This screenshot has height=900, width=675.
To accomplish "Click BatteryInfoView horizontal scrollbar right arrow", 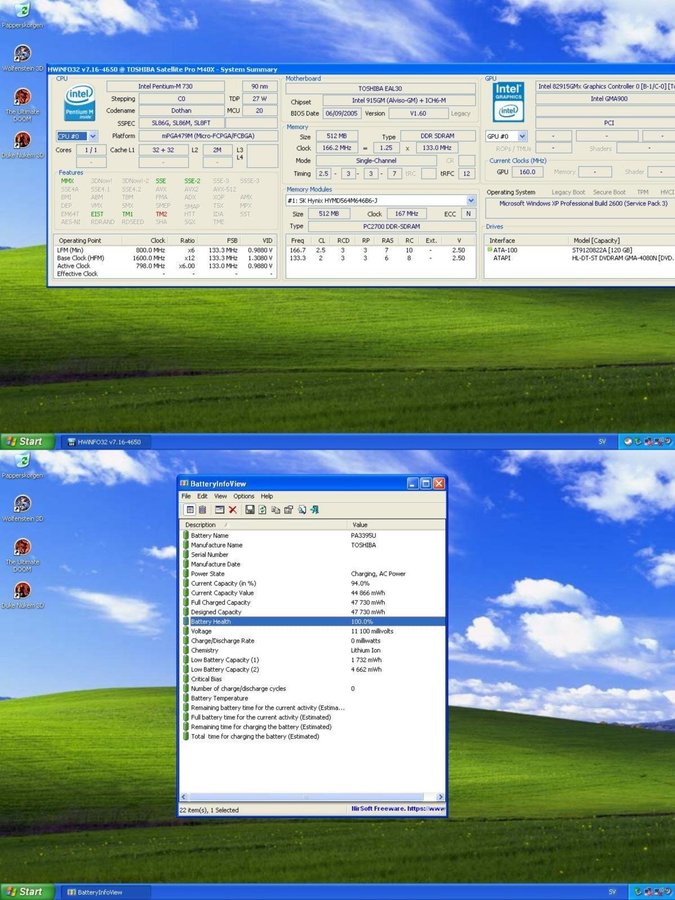I will click(x=440, y=797).
